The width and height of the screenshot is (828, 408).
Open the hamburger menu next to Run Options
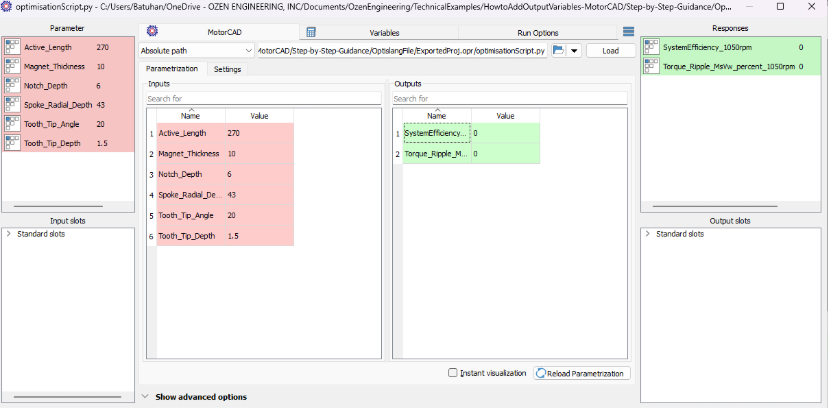click(628, 32)
